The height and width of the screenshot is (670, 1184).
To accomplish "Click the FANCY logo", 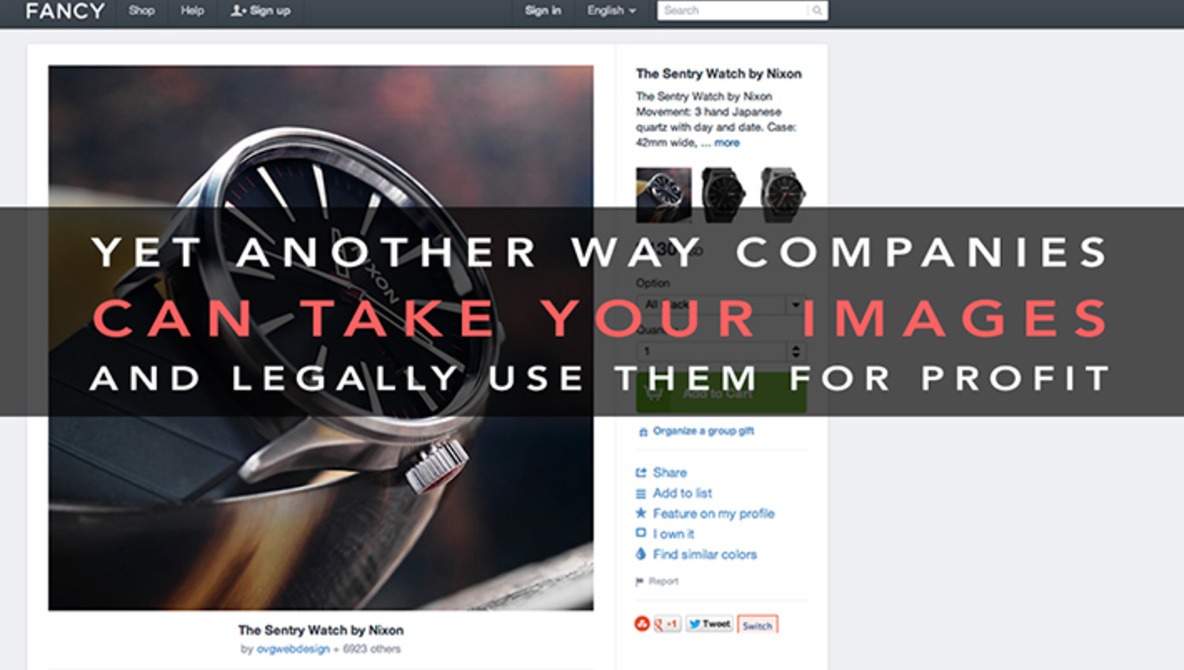I will pyautogui.click(x=65, y=11).
